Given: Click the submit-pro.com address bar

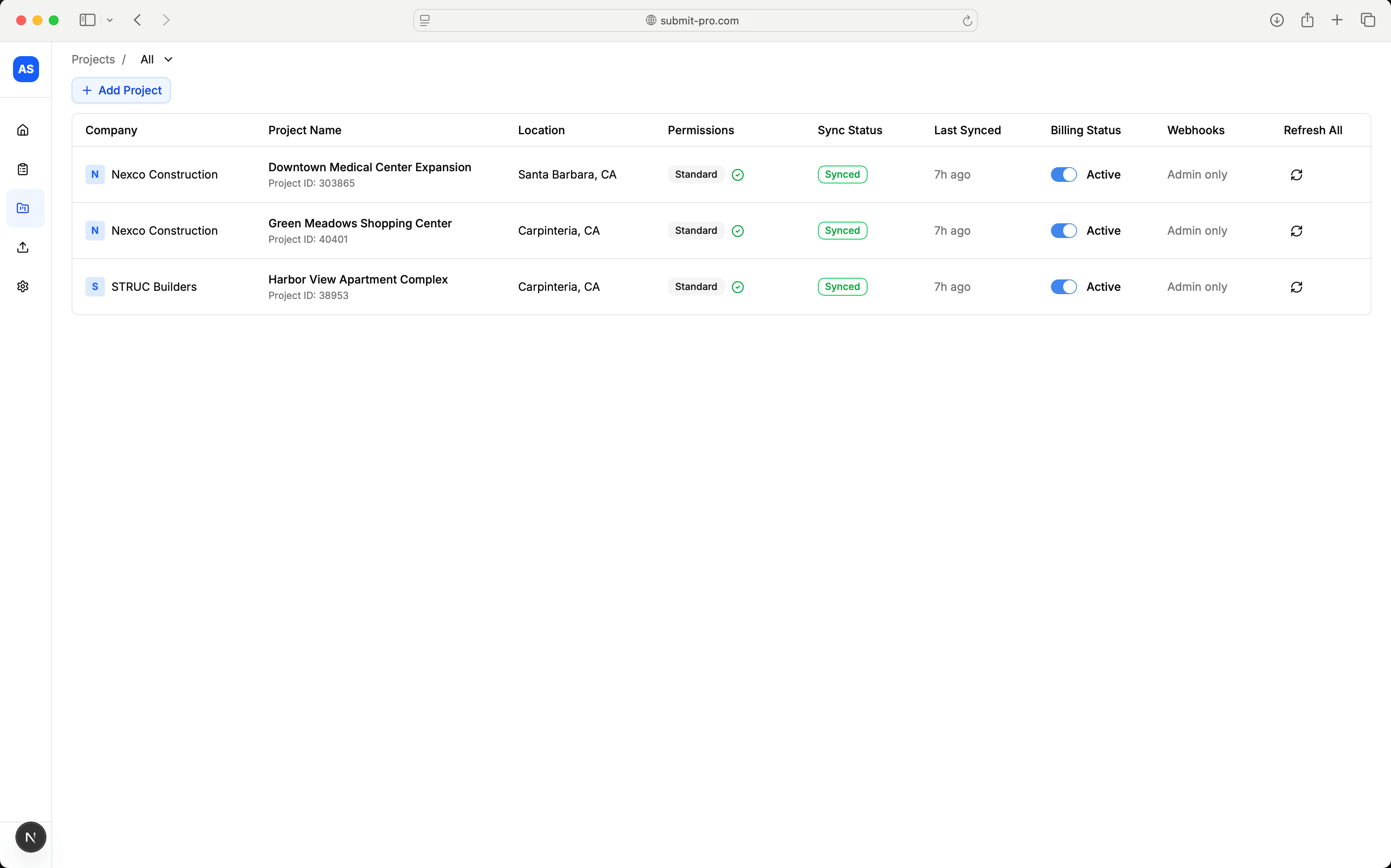Looking at the screenshot, I should pos(695,21).
